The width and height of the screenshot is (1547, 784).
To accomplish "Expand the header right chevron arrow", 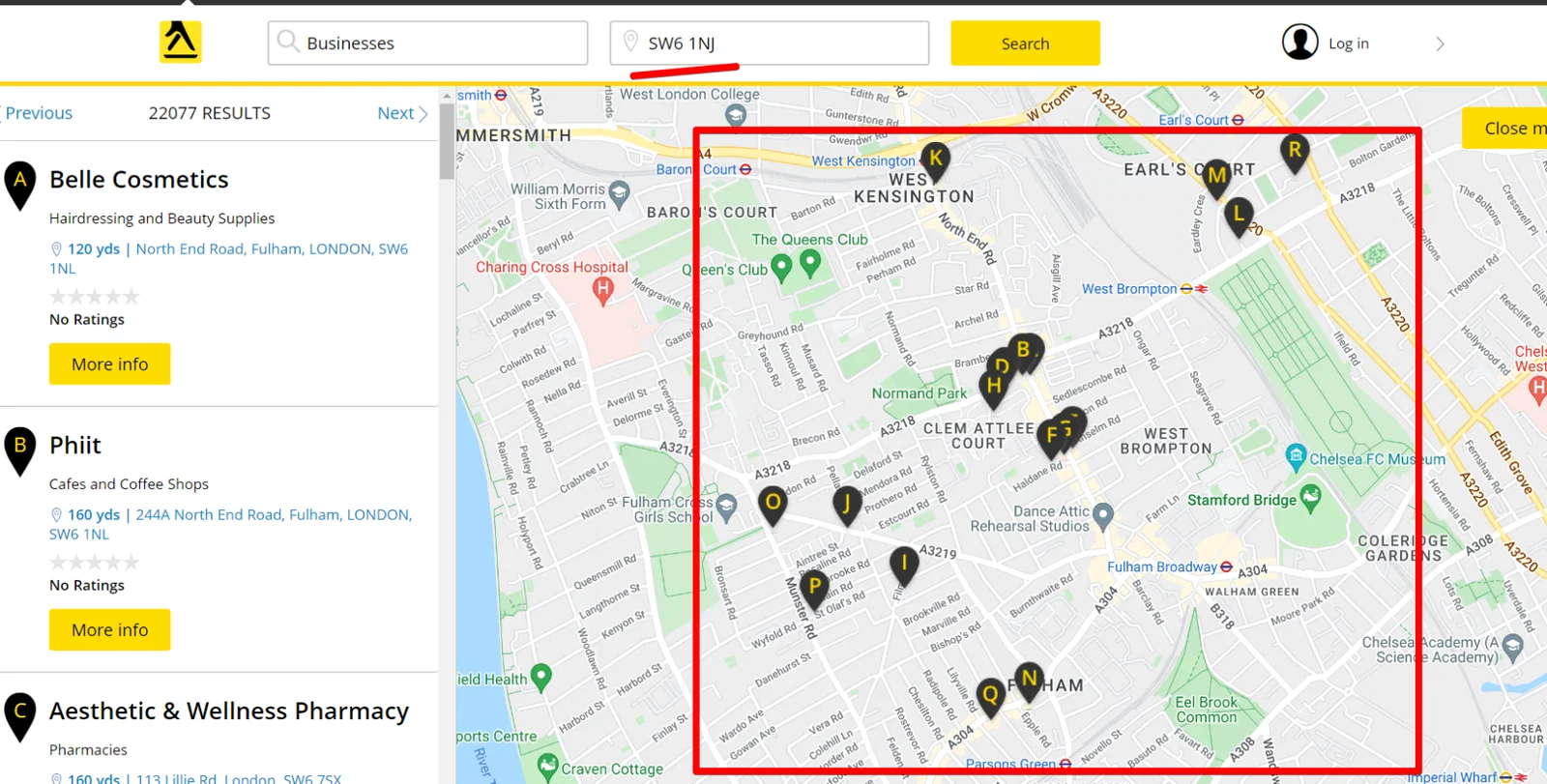I will (x=1440, y=44).
